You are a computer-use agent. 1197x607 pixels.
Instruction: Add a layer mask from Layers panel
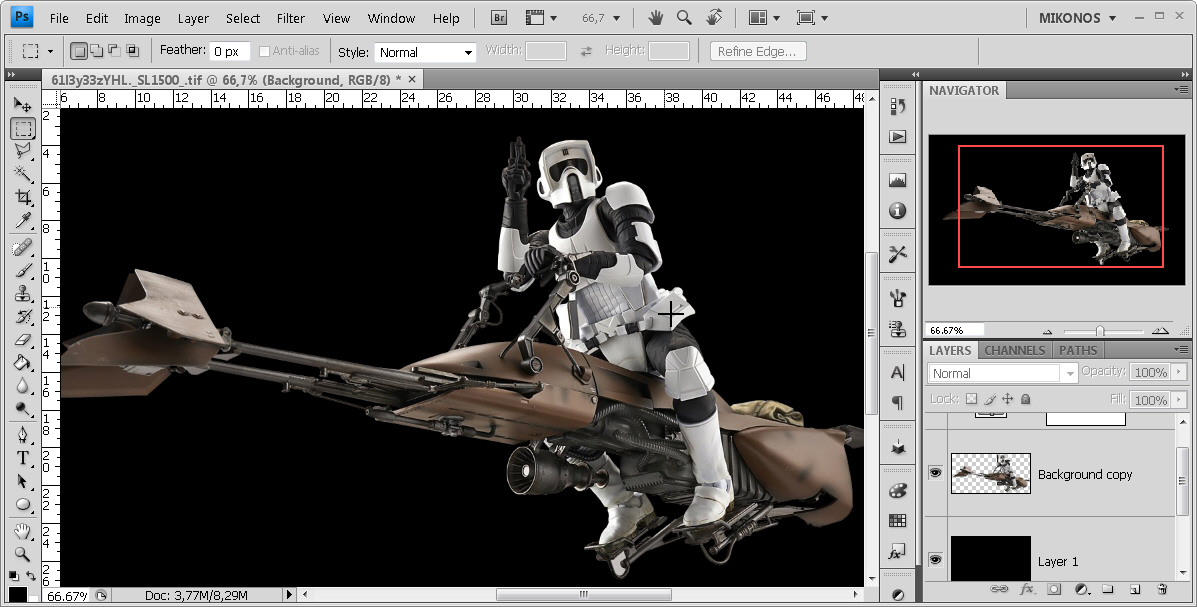(x=1053, y=589)
